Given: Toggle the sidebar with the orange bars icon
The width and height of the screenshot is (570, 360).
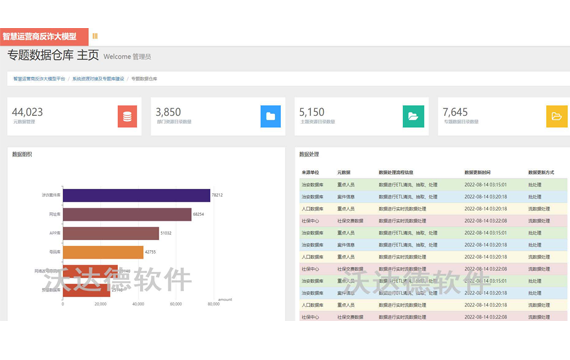Looking at the screenshot, I should tap(95, 36).
